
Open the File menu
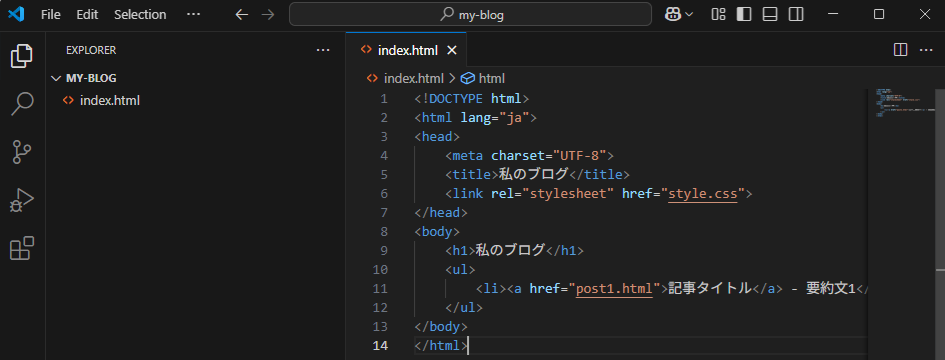51,14
